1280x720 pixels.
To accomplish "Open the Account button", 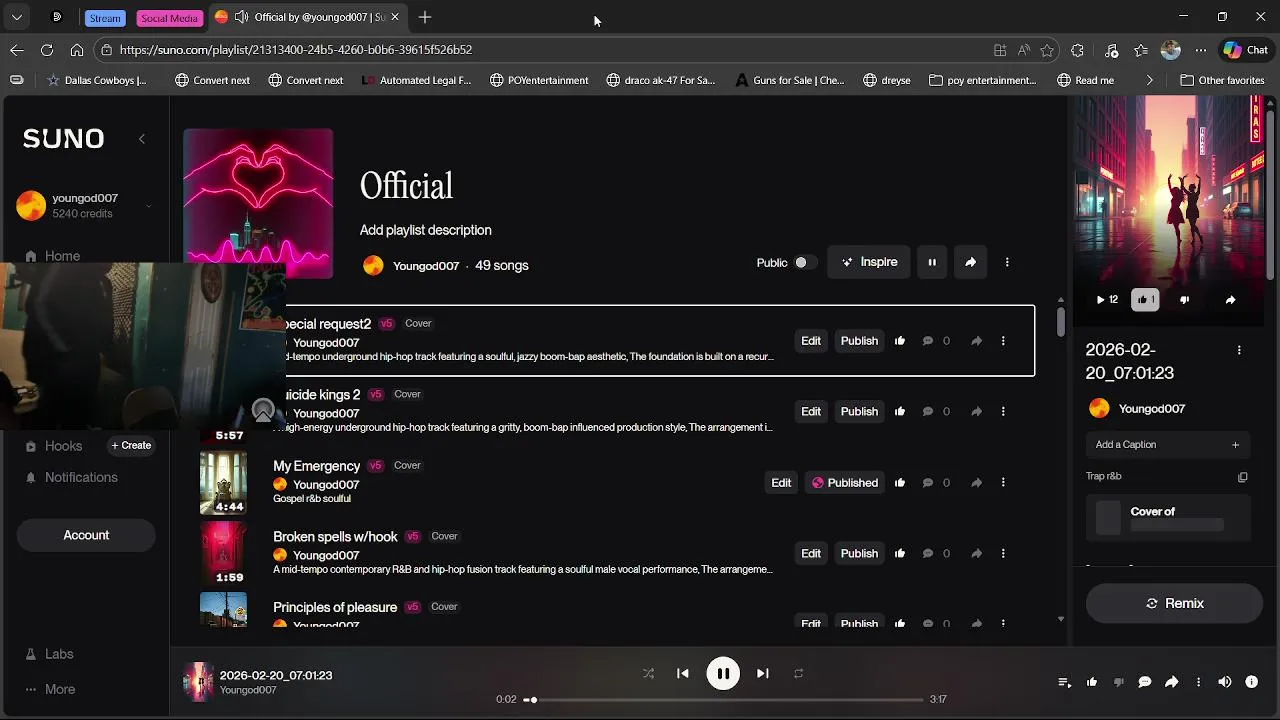I will click(86, 535).
